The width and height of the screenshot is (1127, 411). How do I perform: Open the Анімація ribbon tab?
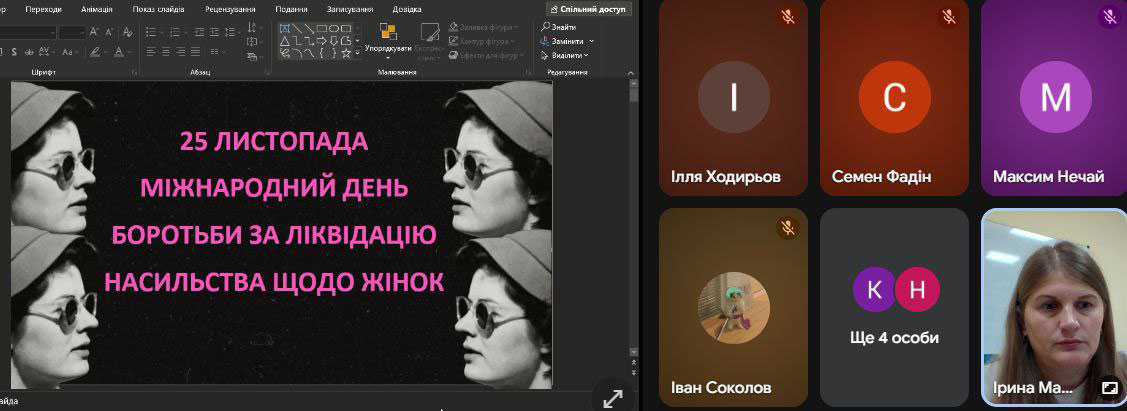coord(96,9)
